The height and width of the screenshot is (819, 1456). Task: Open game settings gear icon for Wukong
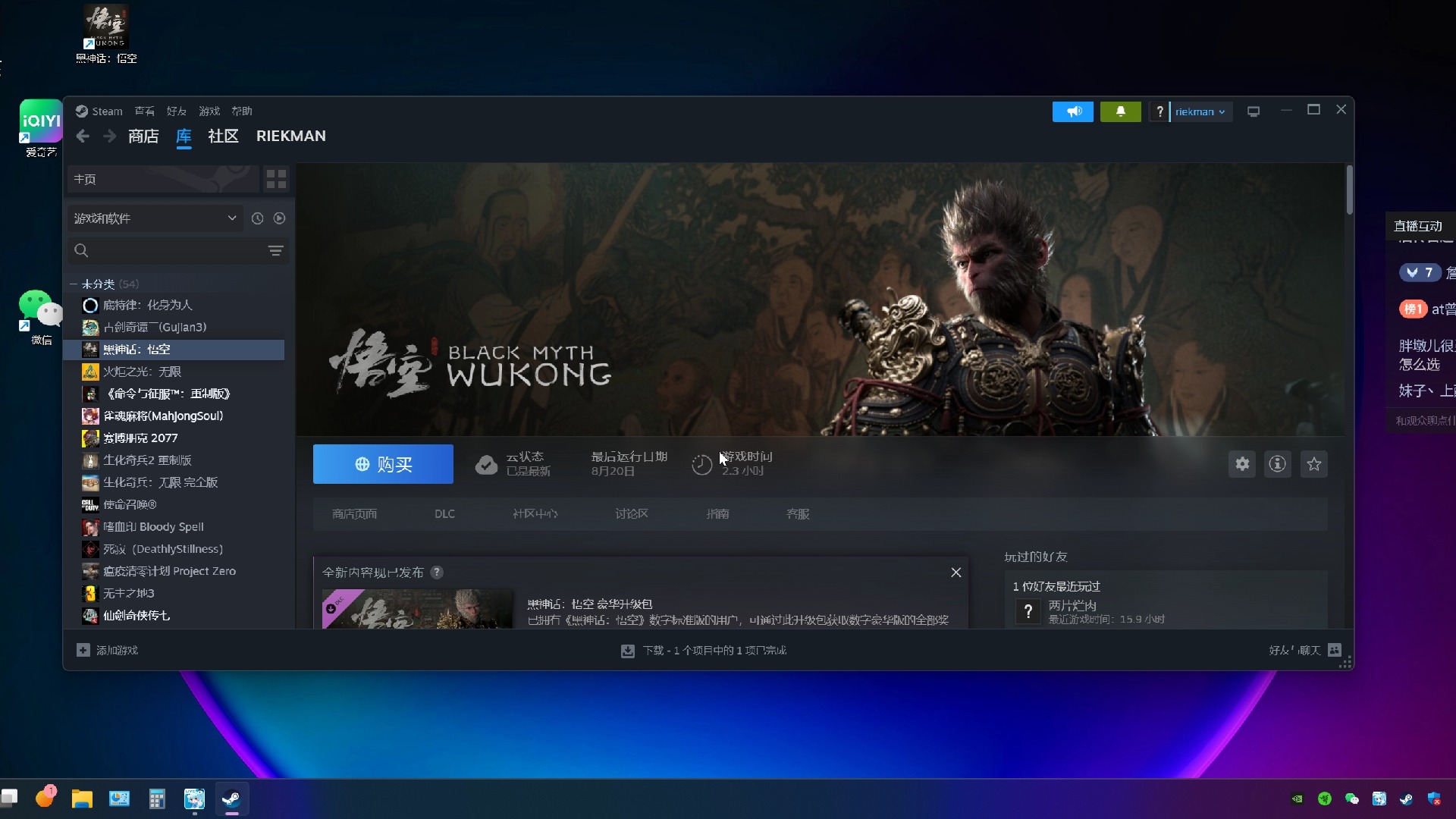(x=1242, y=464)
